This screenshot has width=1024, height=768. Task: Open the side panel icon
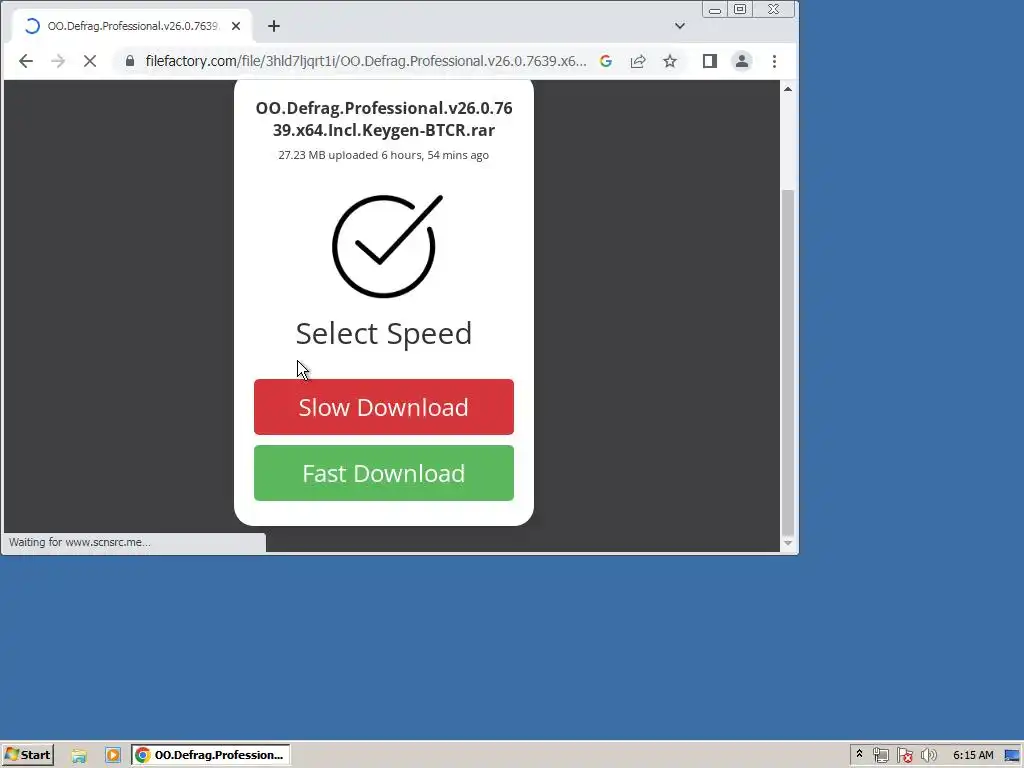[710, 61]
